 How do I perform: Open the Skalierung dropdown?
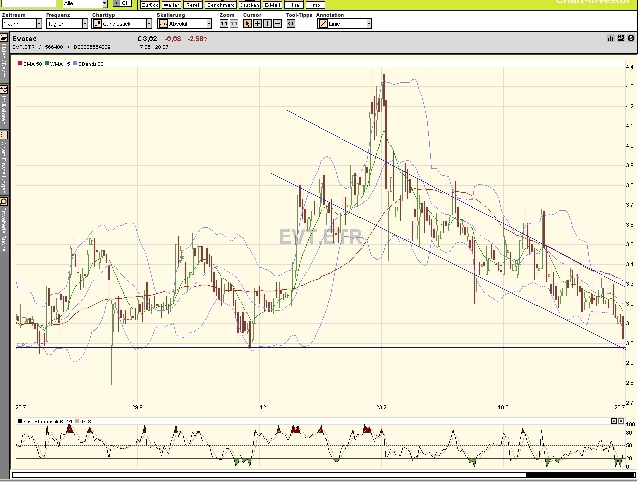pos(184,24)
